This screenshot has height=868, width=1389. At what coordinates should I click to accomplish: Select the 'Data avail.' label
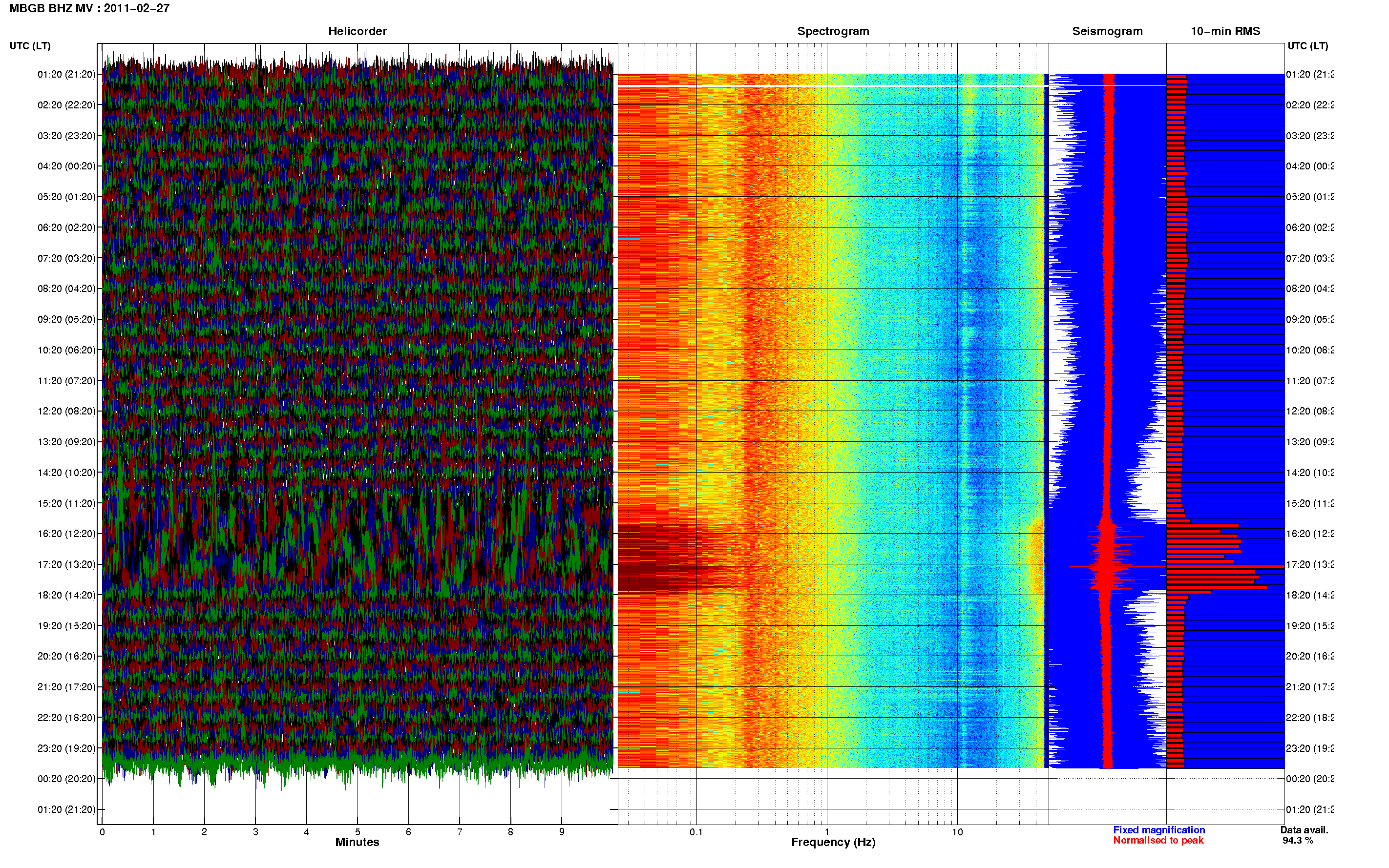(1304, 830)
